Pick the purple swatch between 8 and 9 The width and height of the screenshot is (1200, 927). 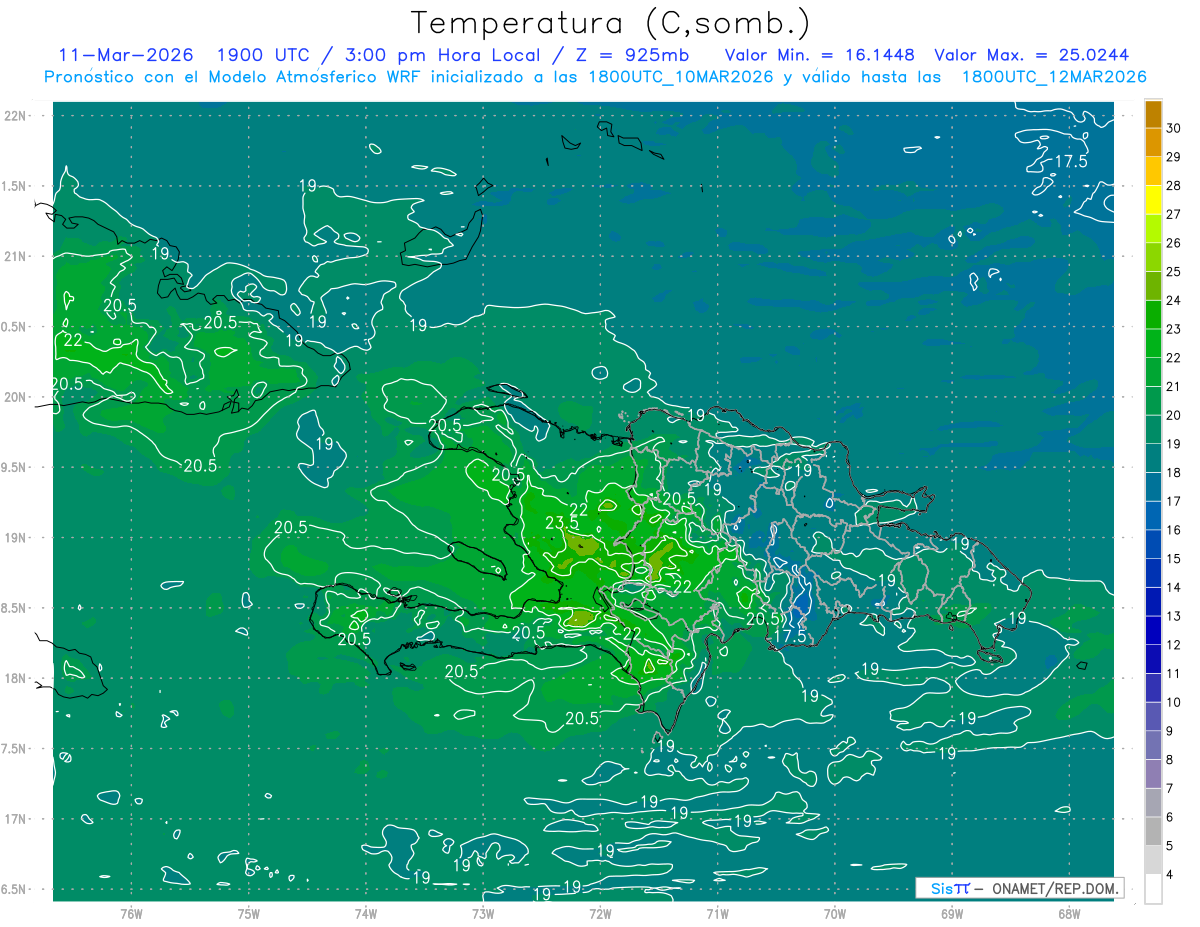[x=1153, y=745]
